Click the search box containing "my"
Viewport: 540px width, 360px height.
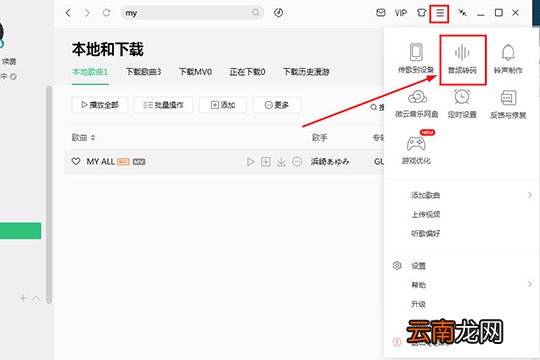coord(192,13)
